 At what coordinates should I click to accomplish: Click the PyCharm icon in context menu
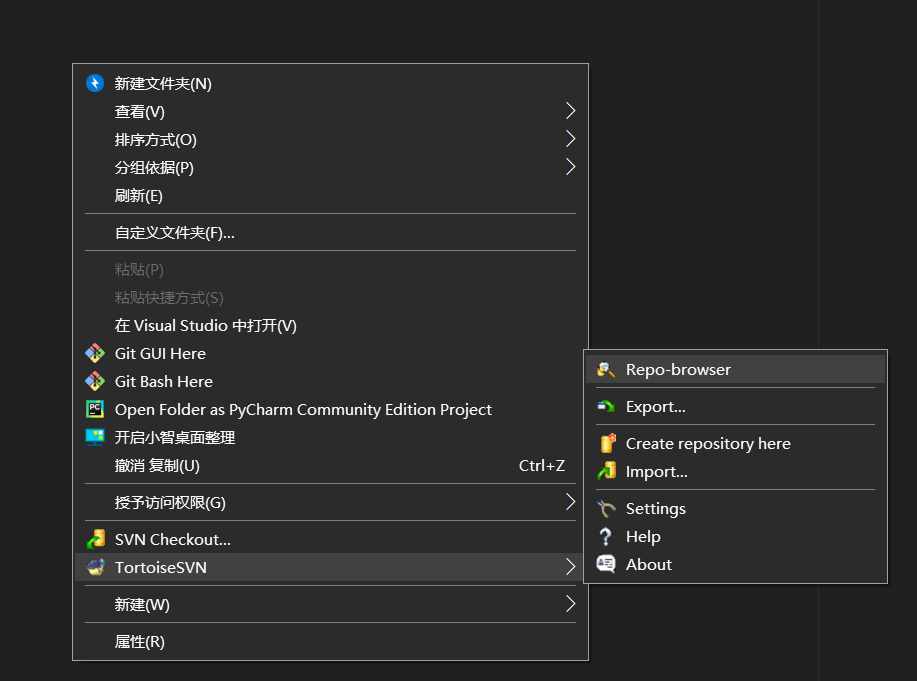95,409
